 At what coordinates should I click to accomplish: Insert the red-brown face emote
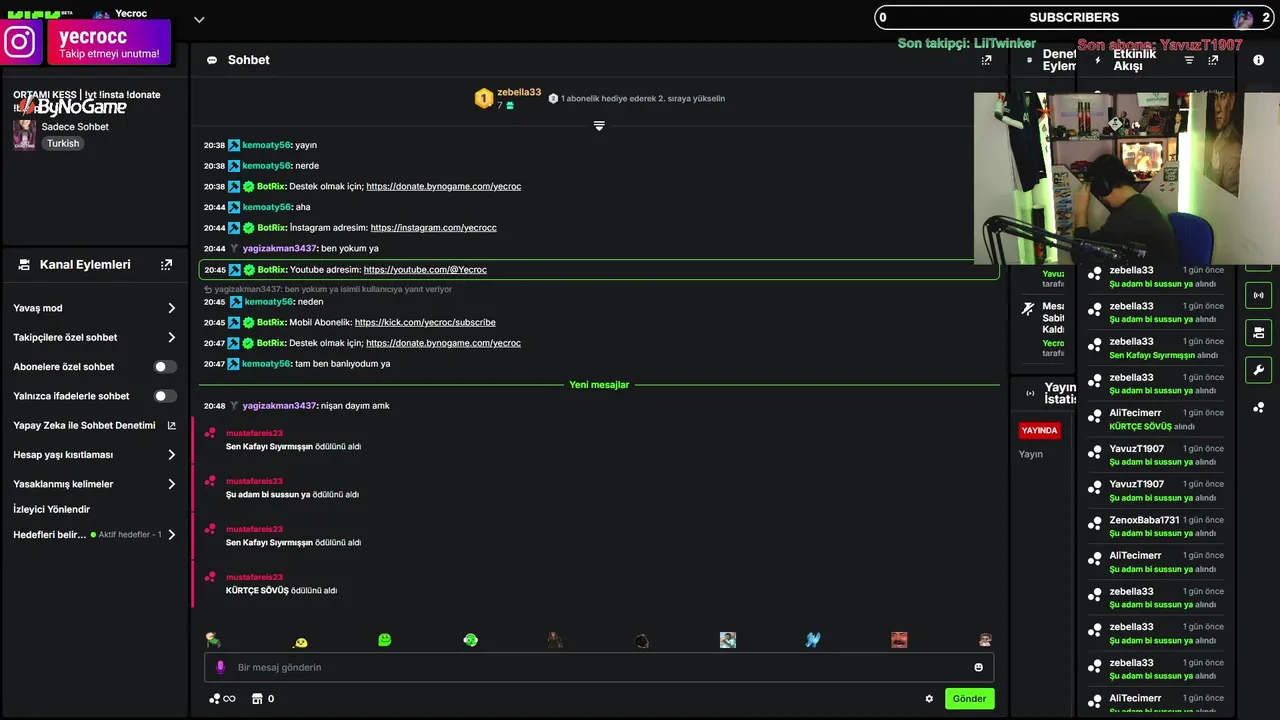(x=899, y=640)
